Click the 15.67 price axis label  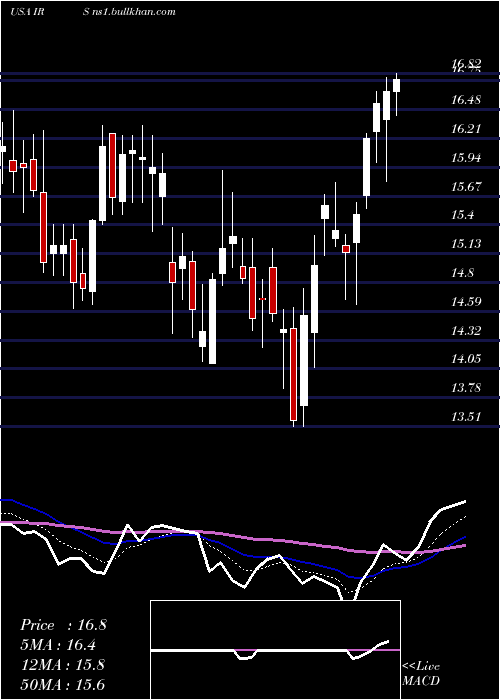[x=466, y=187]
